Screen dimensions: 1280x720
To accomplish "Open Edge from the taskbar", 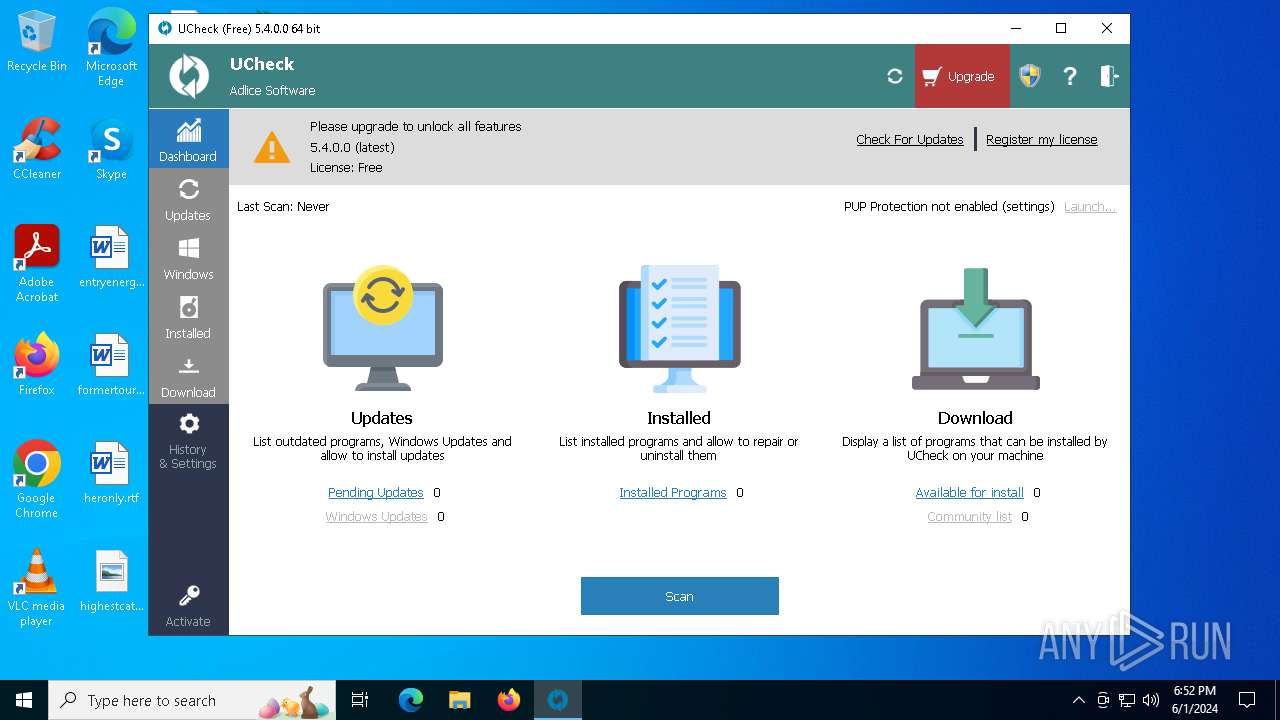I will (411, 700).
